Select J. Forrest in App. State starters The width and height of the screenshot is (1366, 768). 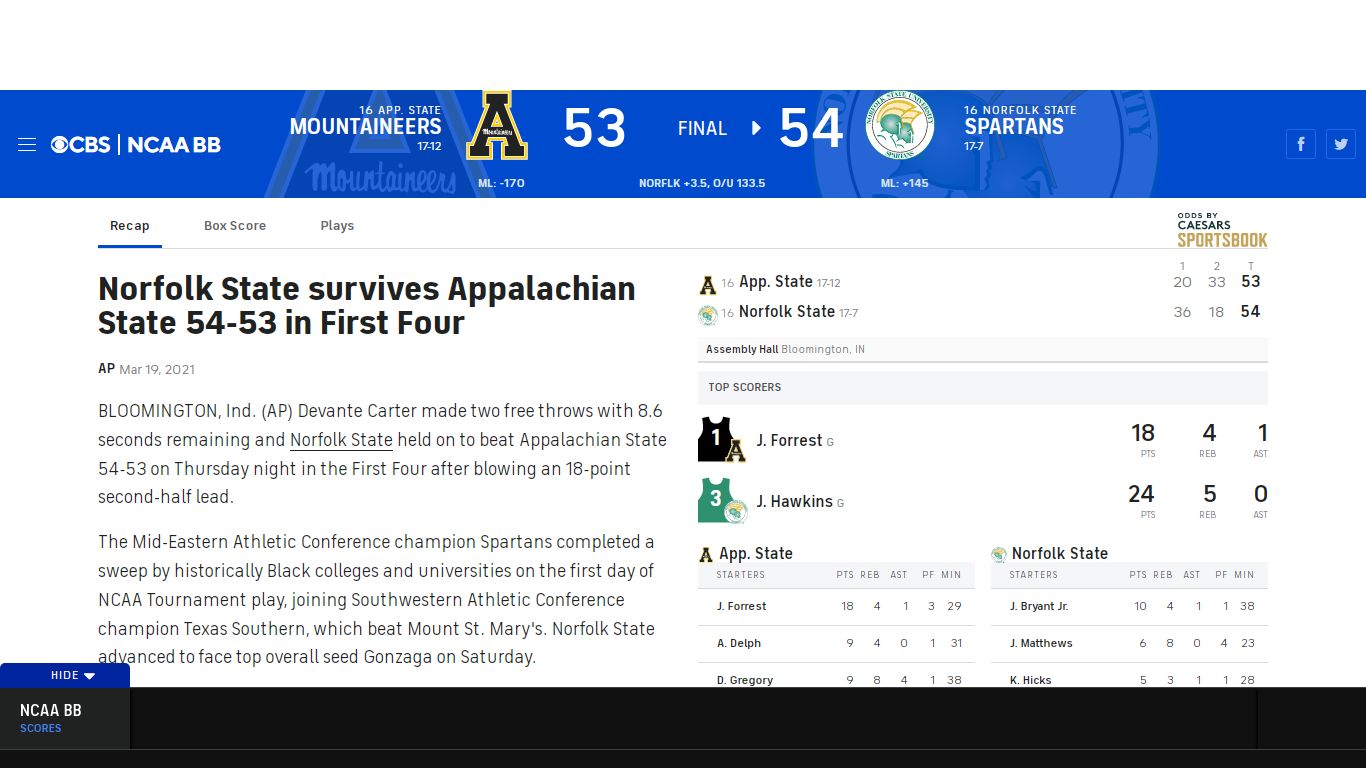click(x=741, y=606)
